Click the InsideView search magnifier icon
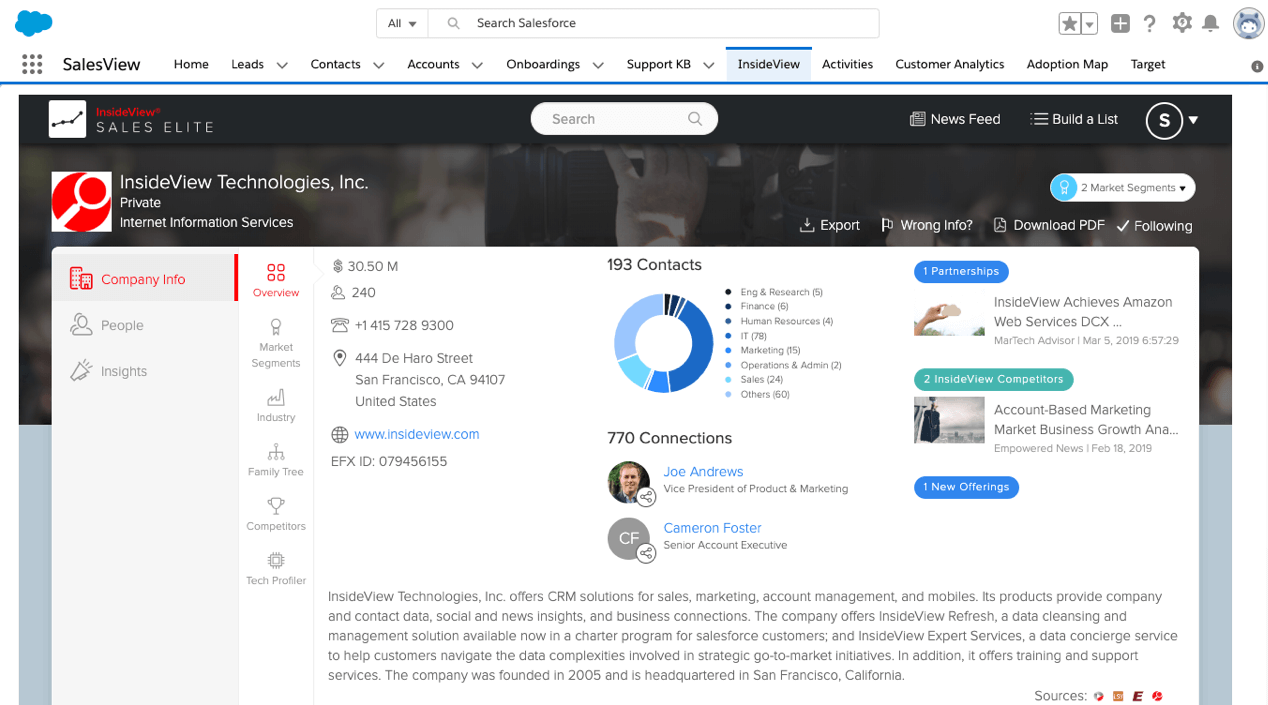 [x=695, y=119]
